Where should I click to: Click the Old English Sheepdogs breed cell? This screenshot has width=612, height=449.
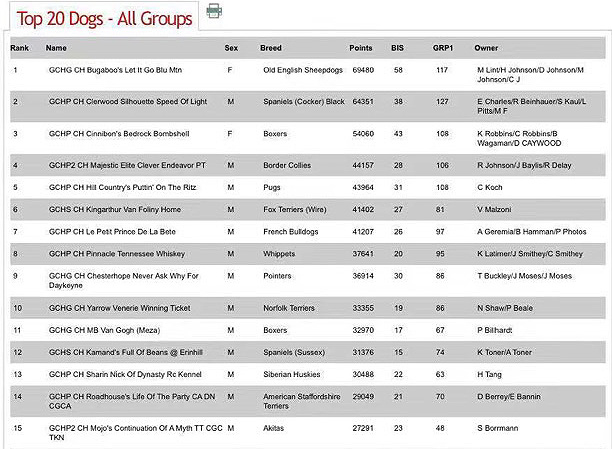[x=303, y=70]
